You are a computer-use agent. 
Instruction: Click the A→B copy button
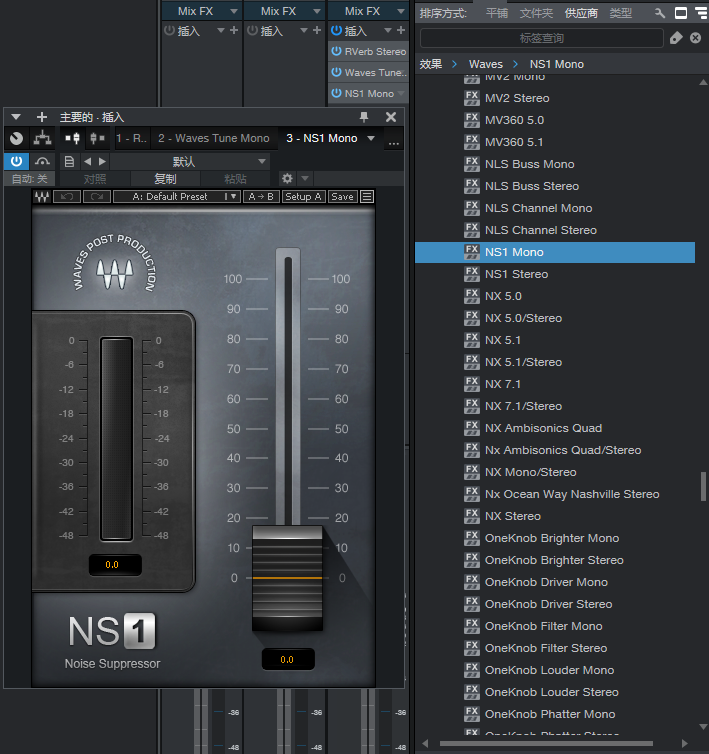[x=261, y=196]
